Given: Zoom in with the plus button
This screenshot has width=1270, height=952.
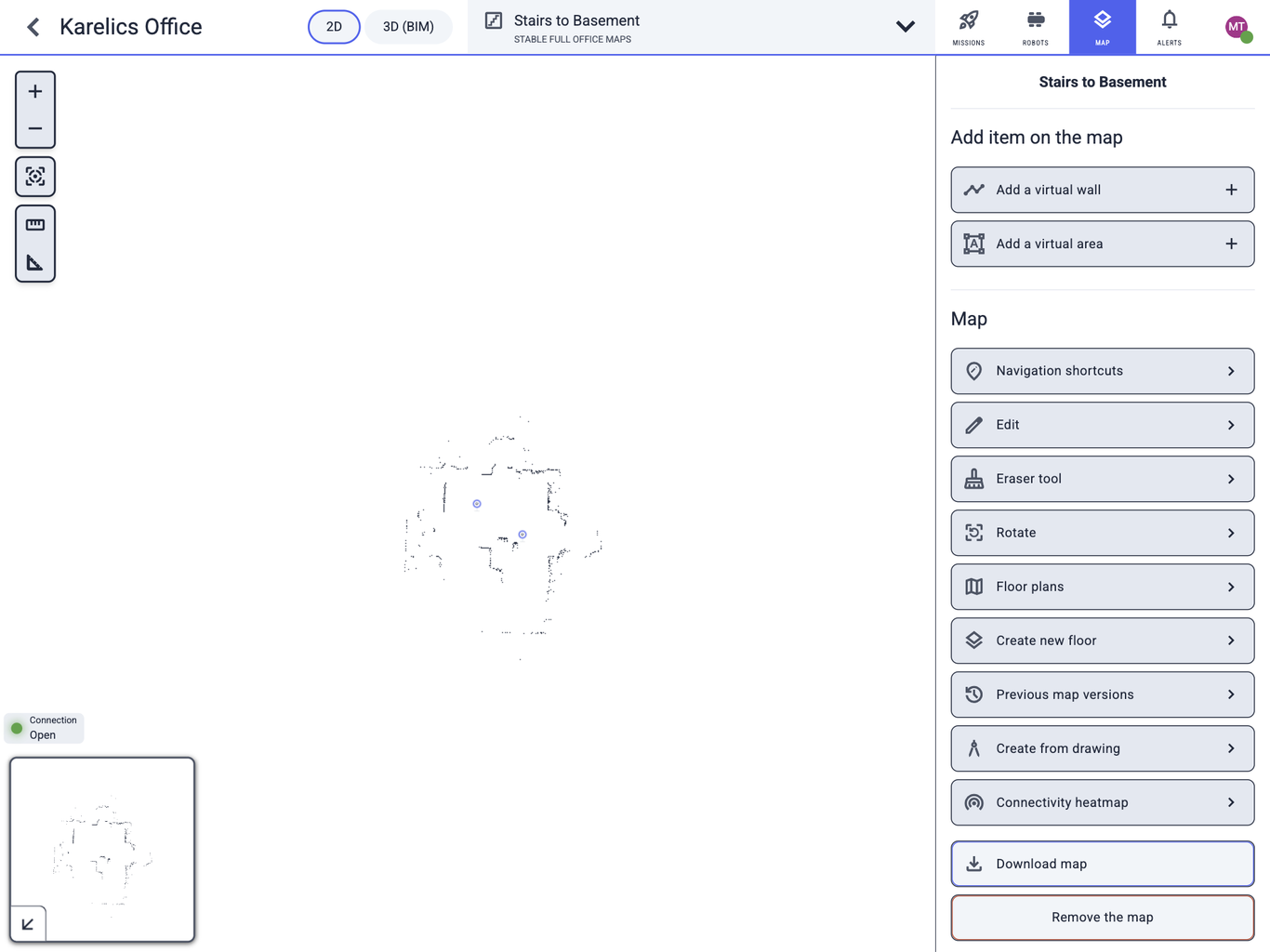Looking at the screenshot, I should (35, 91).
